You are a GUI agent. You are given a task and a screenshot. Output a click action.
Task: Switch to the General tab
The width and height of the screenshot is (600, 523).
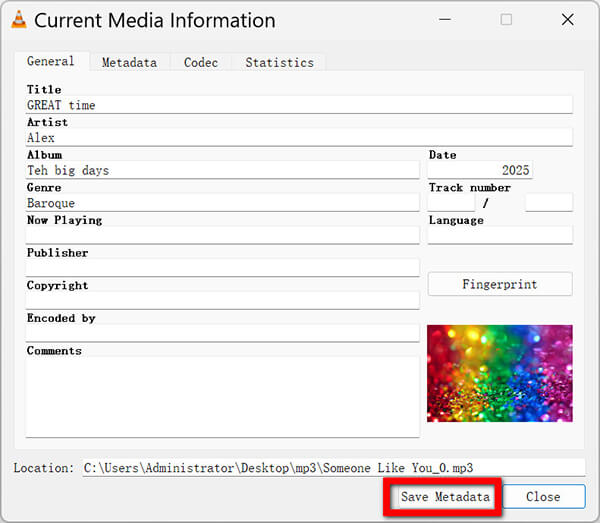(x=51, y=61)
